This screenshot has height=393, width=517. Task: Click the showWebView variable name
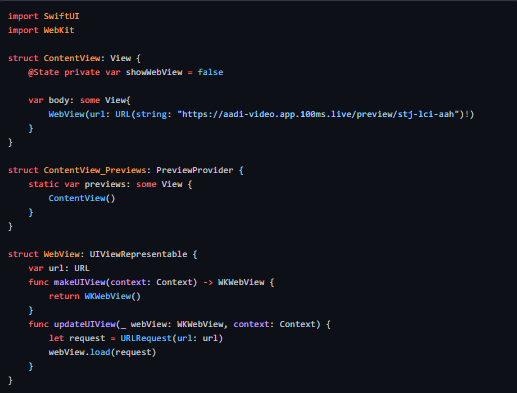(154, 72)
